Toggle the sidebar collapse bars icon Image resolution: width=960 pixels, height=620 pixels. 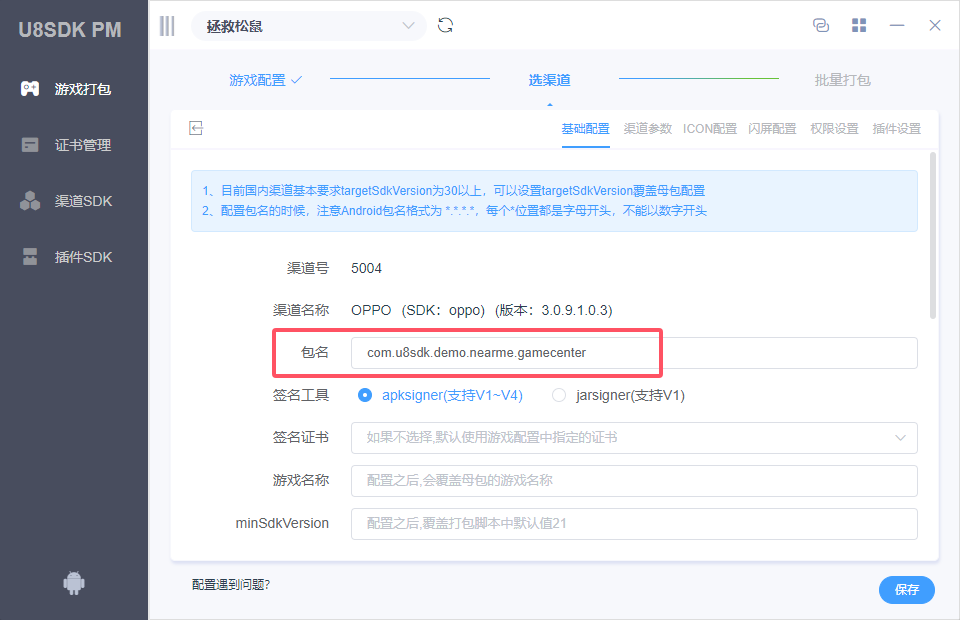pyautogui.click(x=167, y=26)
